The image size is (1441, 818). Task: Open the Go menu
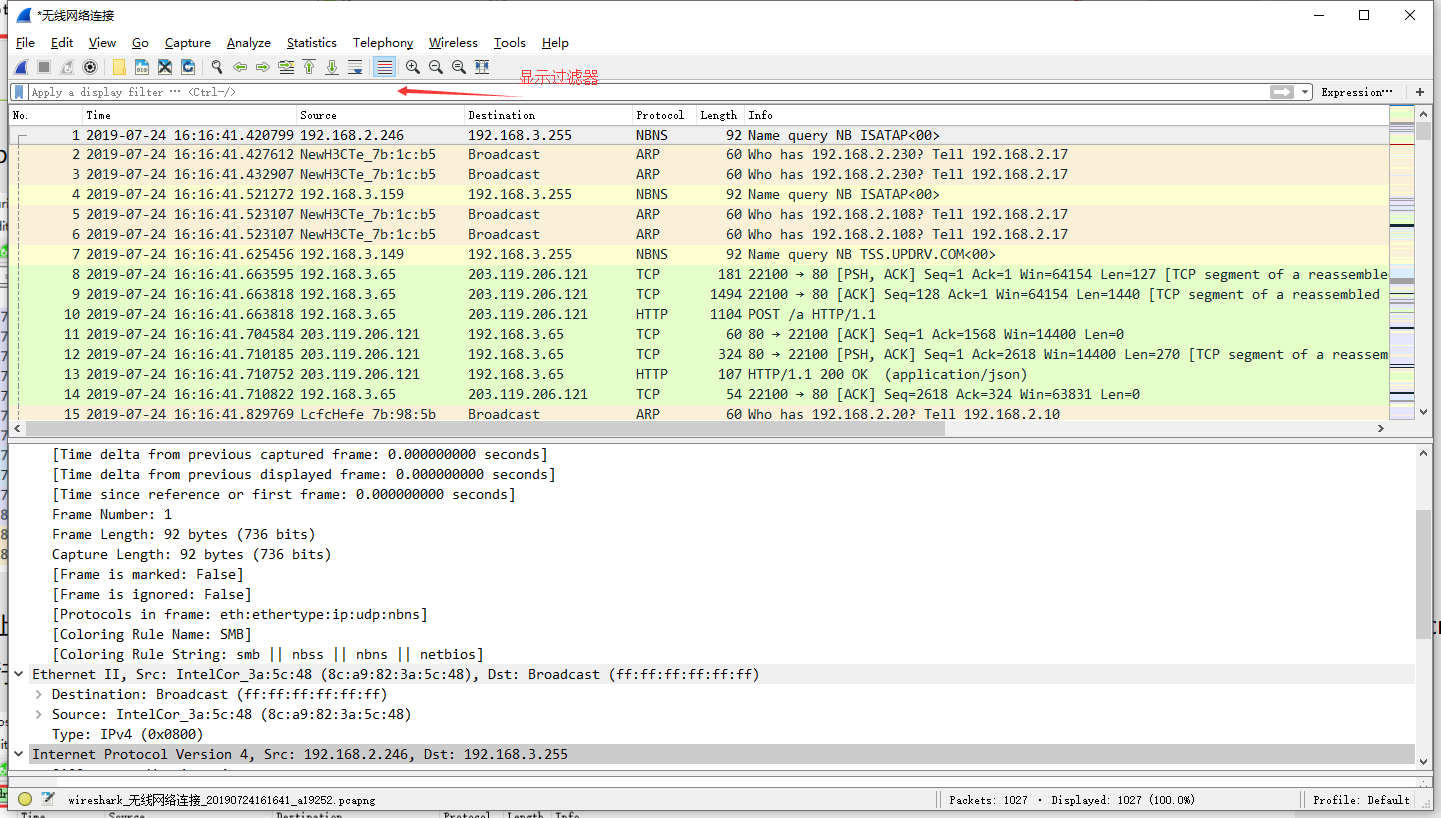[x=140, y=43]
